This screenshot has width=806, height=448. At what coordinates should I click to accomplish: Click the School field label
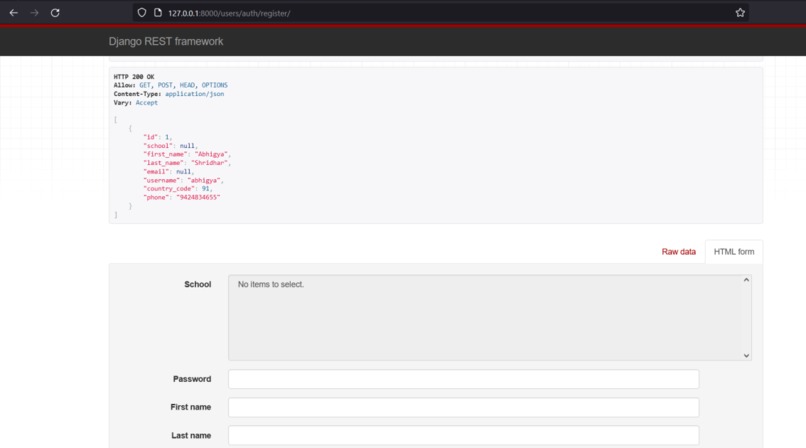(x=197, y=284)
